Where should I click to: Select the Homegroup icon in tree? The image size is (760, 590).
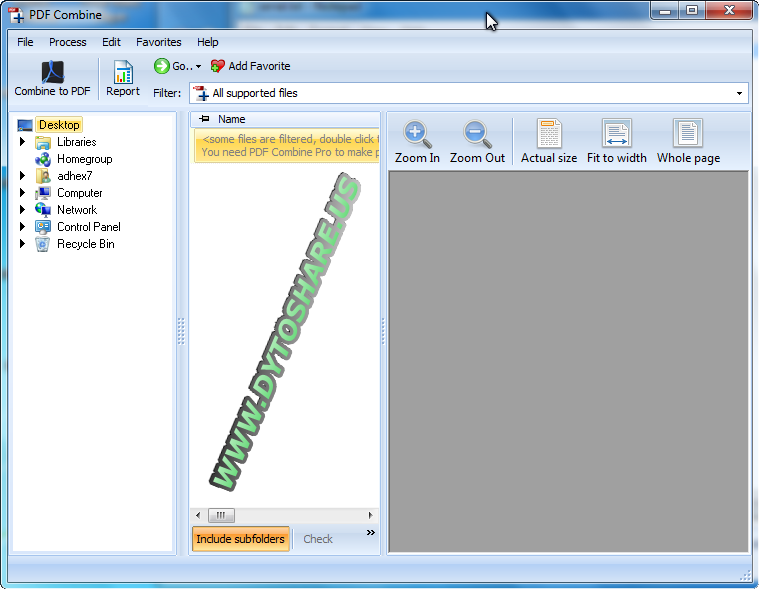click(43, 159)
